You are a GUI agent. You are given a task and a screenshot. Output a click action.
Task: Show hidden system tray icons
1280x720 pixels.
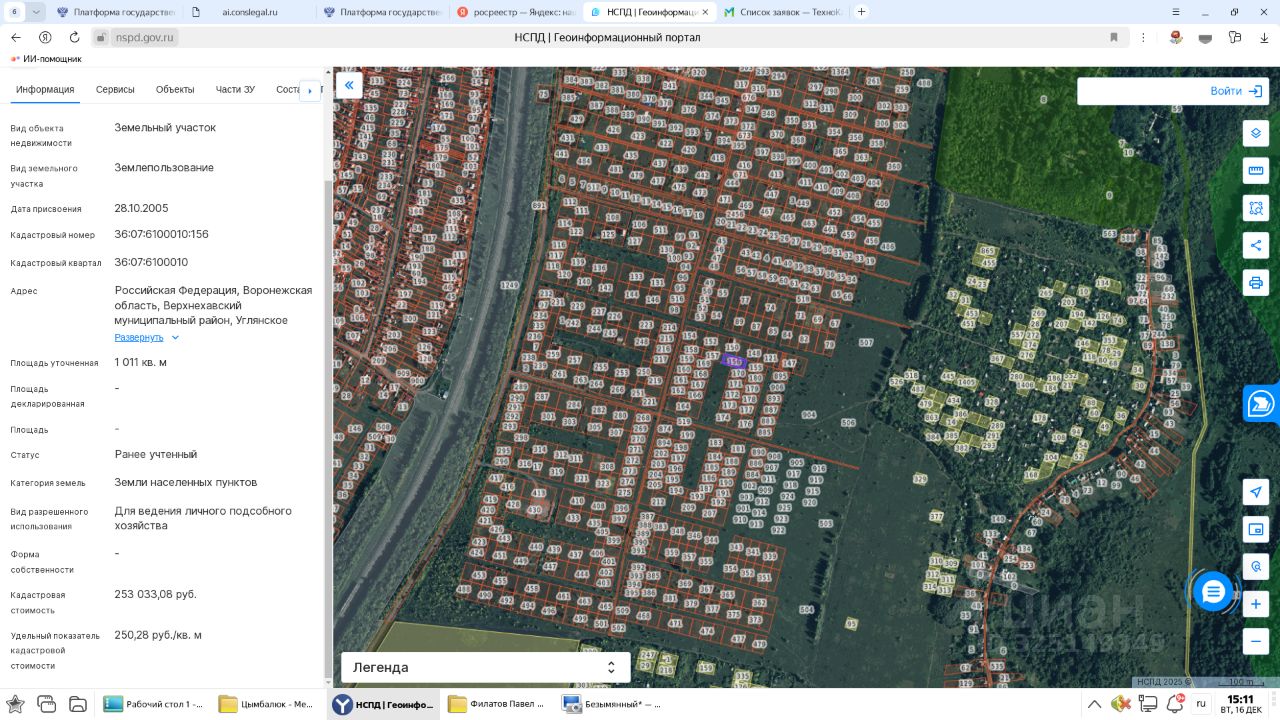point(1095,703)
